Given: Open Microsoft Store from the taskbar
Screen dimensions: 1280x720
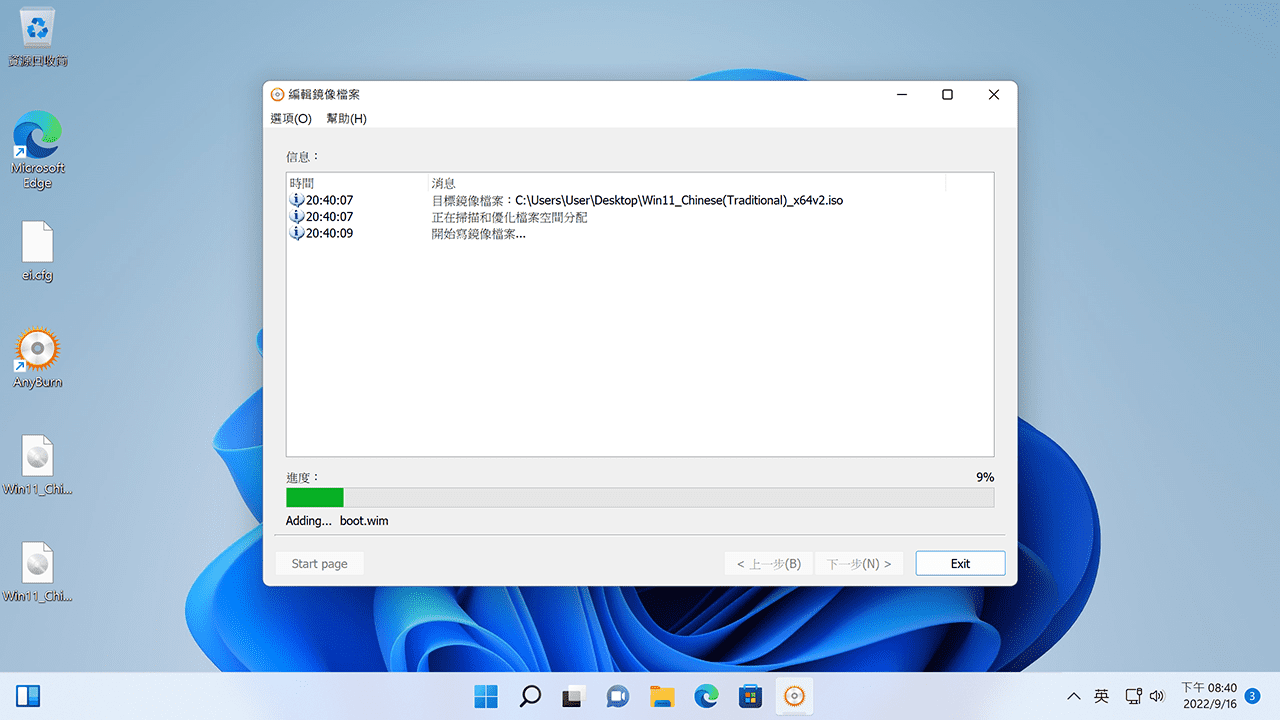Looking at the screenshot, I should pyautogui.click(x=750, y=696).
